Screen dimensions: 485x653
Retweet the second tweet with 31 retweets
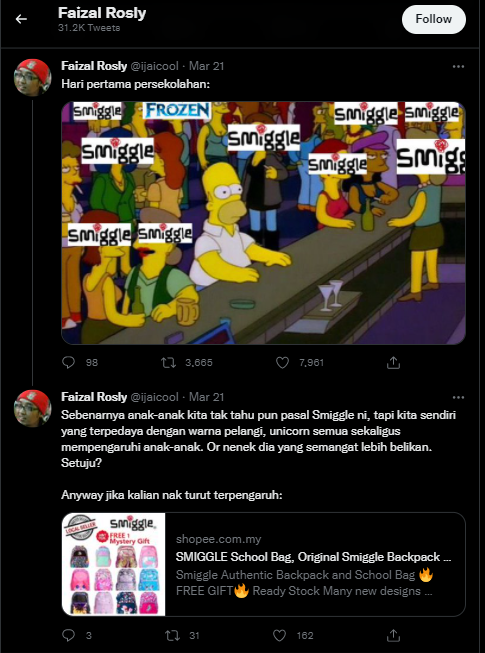tap(172, 635)
